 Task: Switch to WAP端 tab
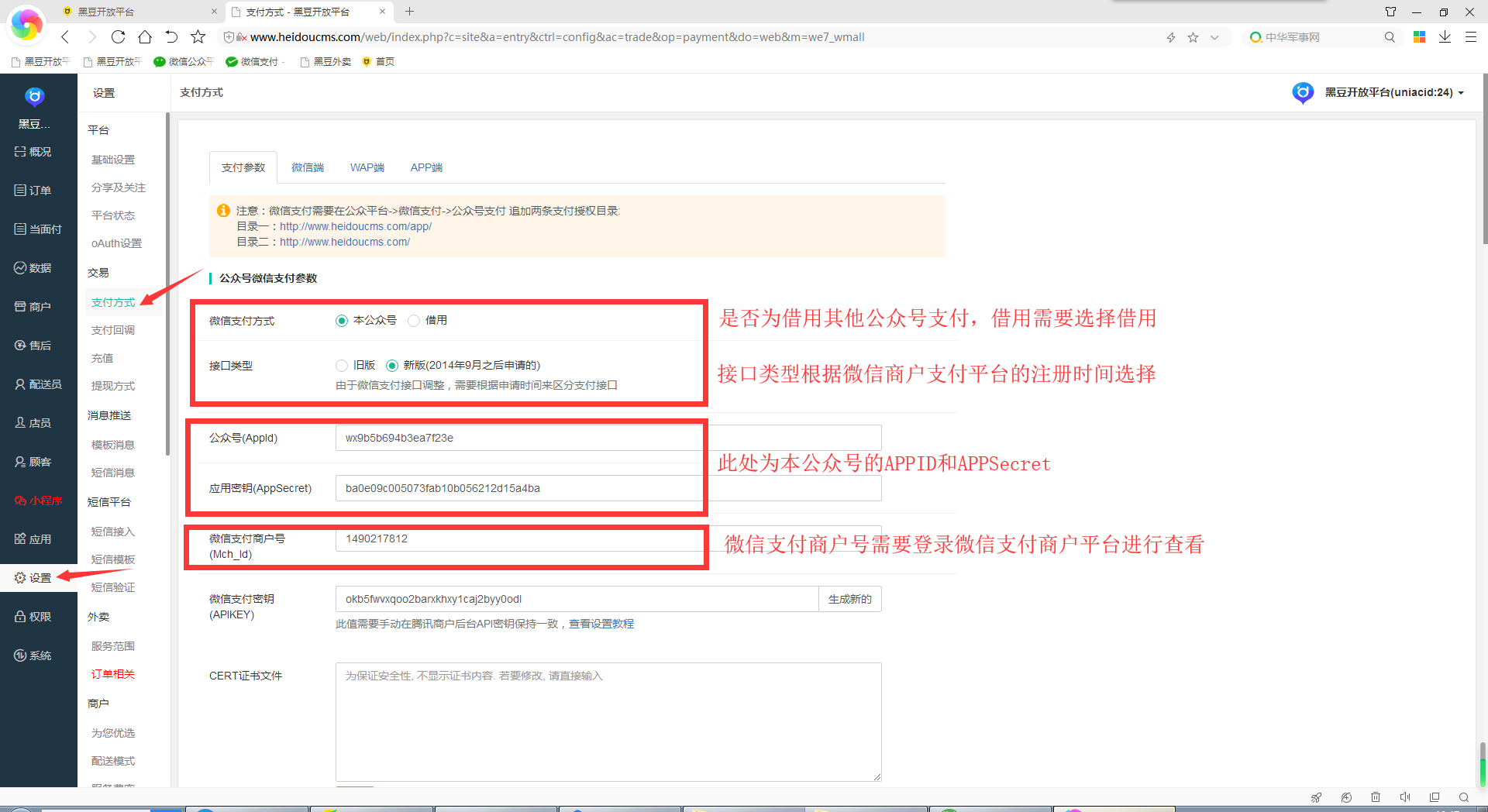367,167
